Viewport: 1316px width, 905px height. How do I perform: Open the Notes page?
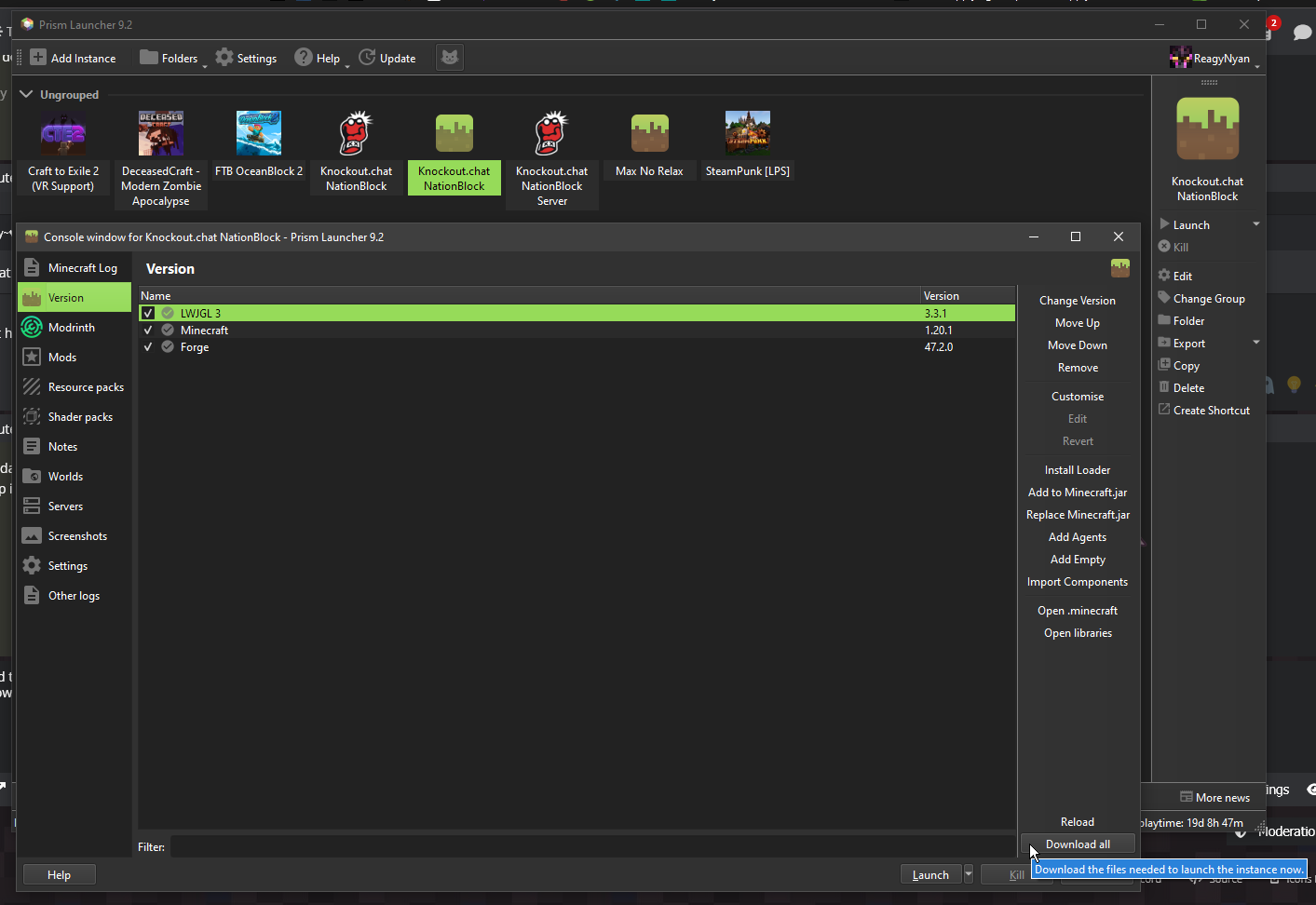point(75,447)
